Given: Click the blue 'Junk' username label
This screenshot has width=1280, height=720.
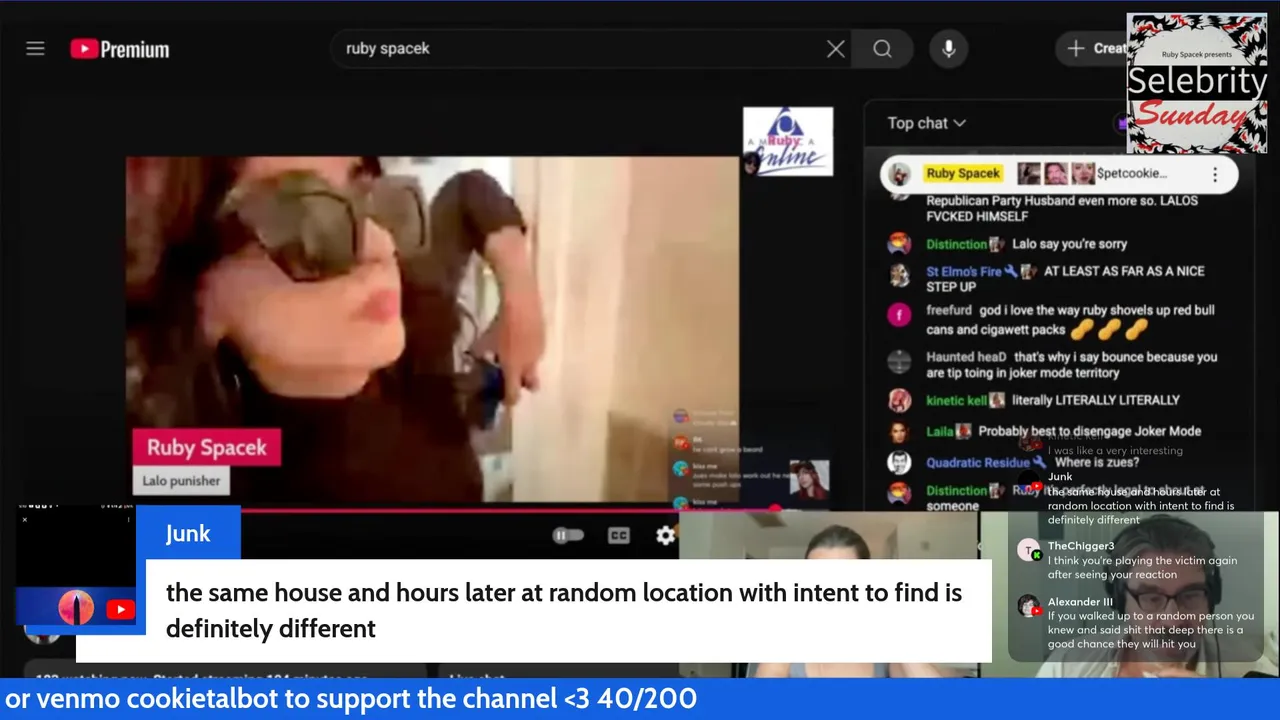Looking at the screenshot, I should (188, 533).
